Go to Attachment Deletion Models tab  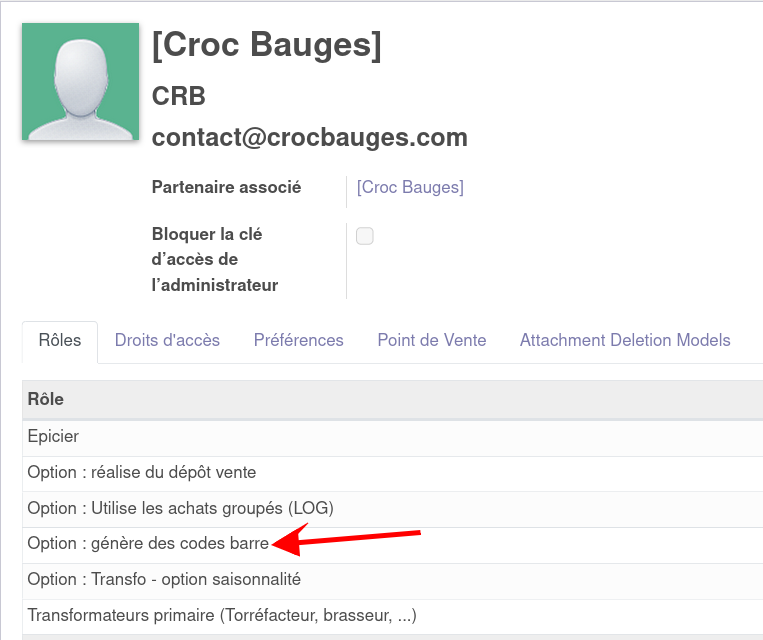(625, 340)
